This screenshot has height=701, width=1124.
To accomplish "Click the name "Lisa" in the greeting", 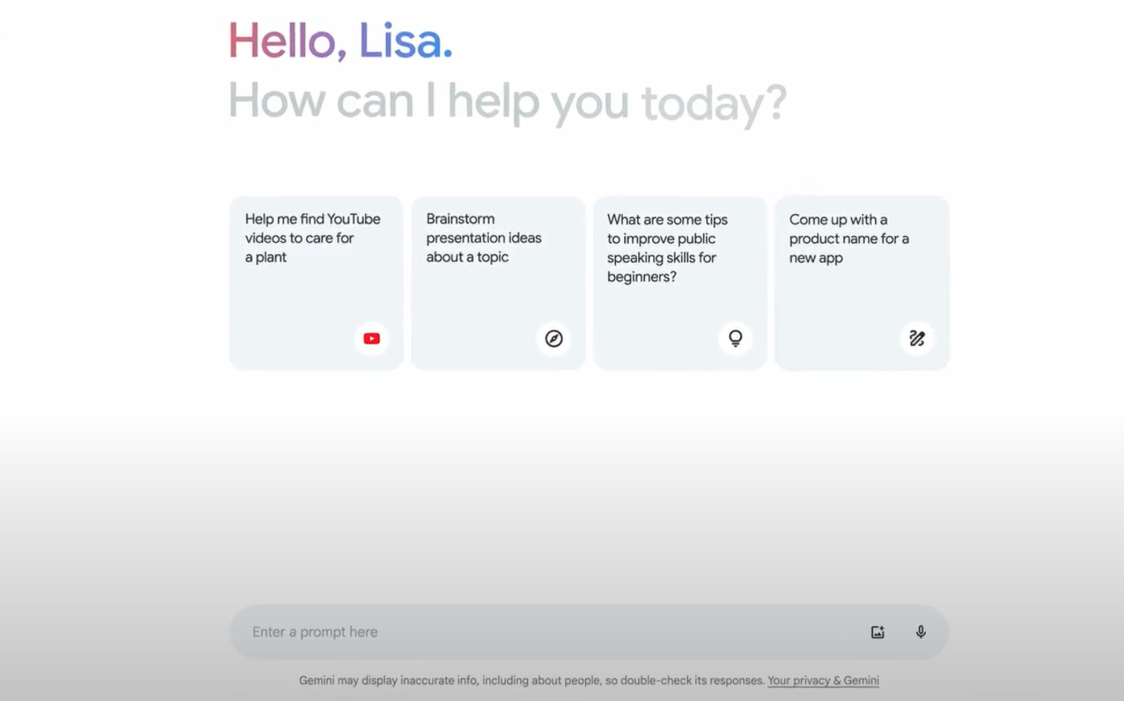I will click(x=404, y=42).
